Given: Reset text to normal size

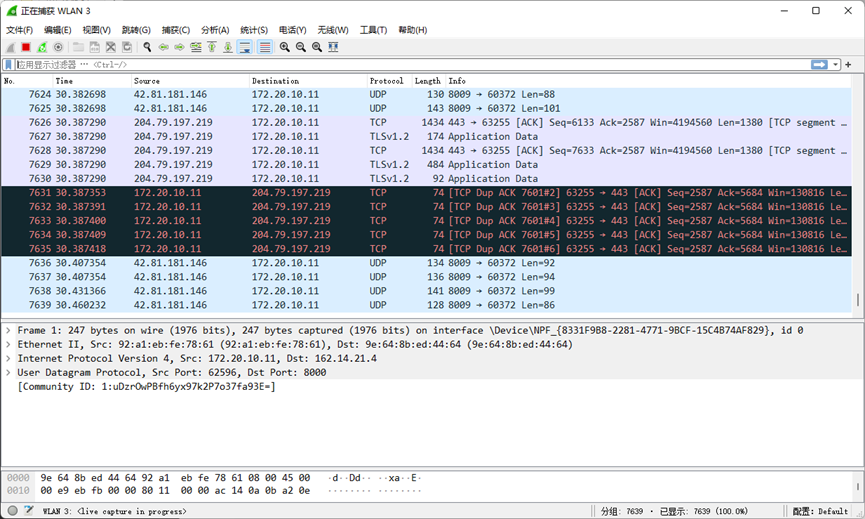Looking at the screenshot, I should (x=317, y=47).
